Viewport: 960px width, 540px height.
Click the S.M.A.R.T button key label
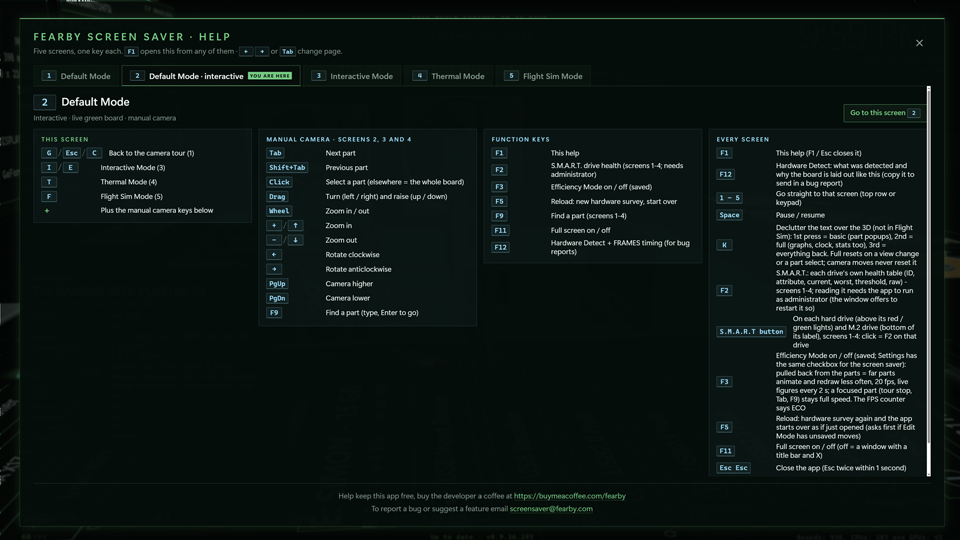click(751, 331)
